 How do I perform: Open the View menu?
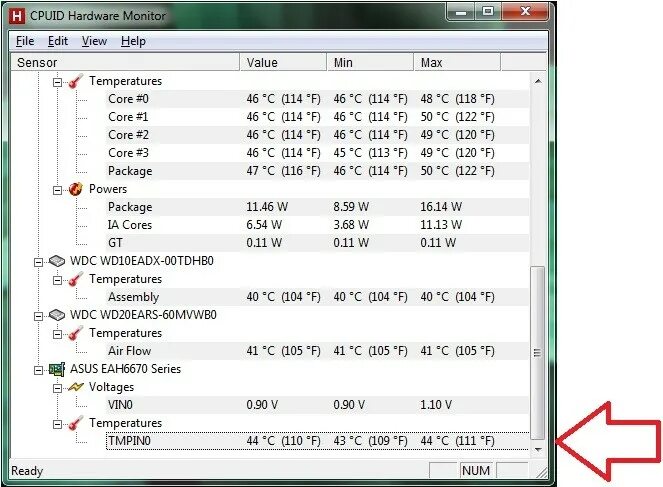[94, 41]
